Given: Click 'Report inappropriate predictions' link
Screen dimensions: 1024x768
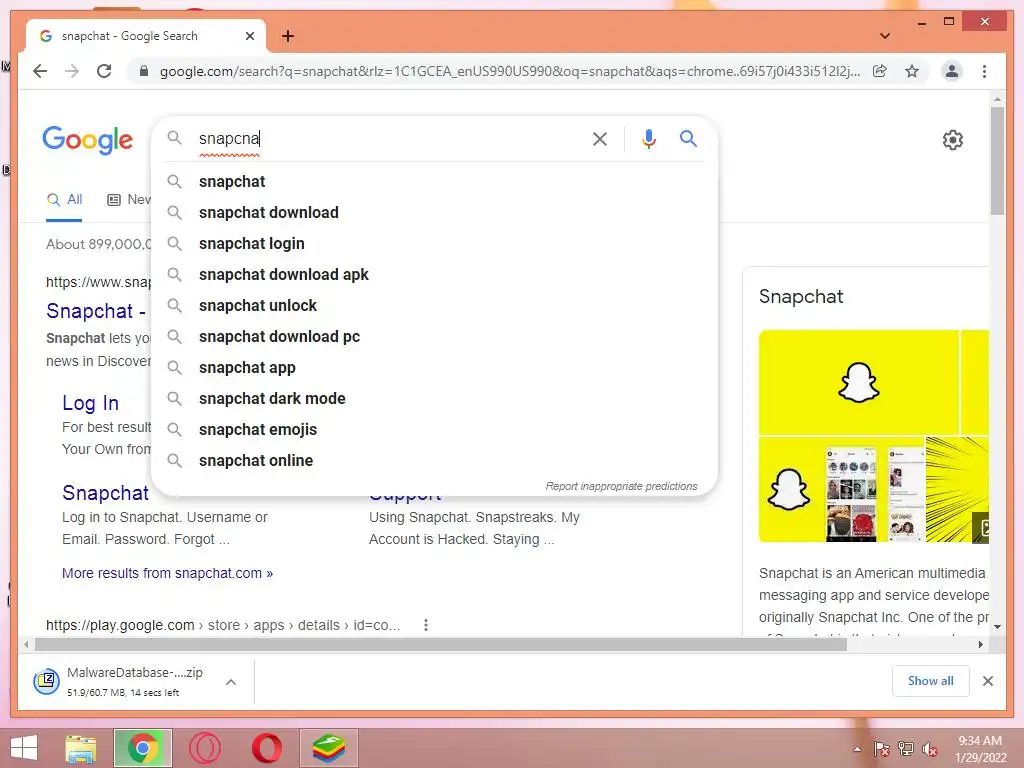Looking at the screenshot, I should pyautogui.click(x=621, y=487).
